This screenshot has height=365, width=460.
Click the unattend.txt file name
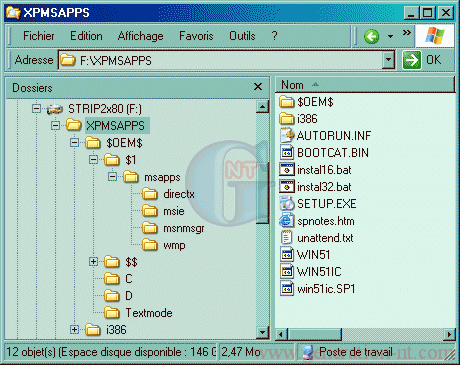[x=325, y=238]
